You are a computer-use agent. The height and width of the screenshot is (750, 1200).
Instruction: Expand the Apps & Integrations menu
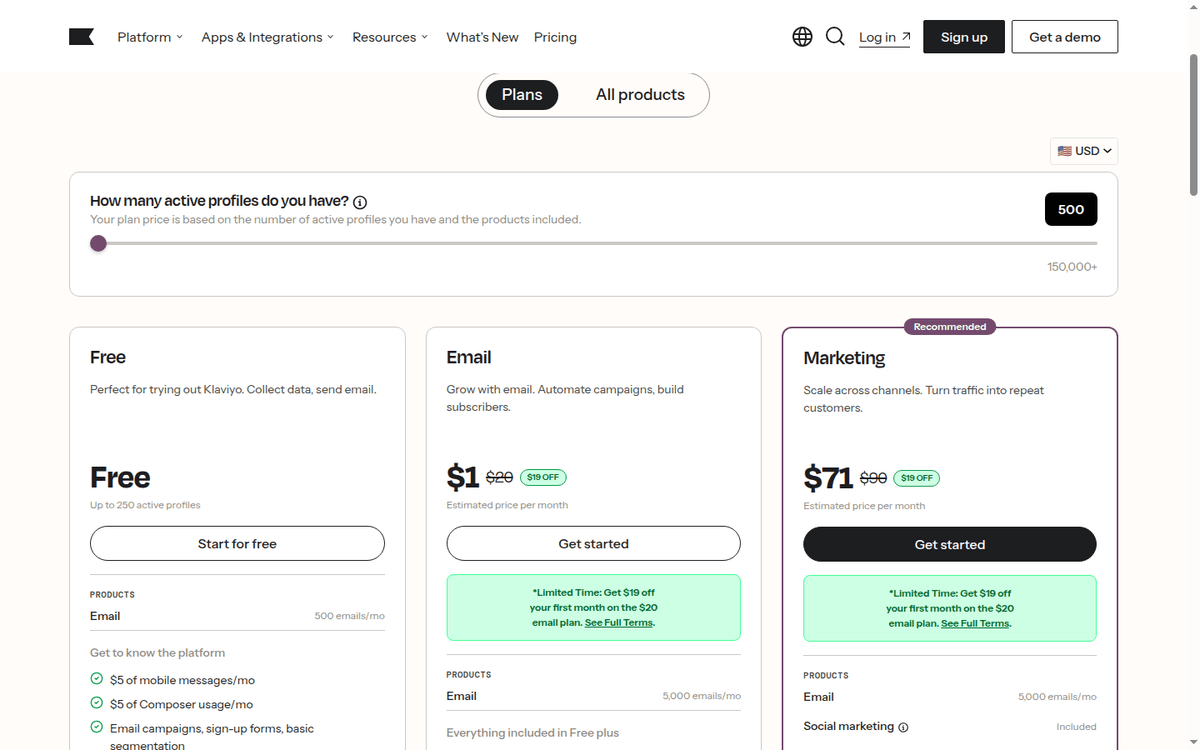click(268, 37)
